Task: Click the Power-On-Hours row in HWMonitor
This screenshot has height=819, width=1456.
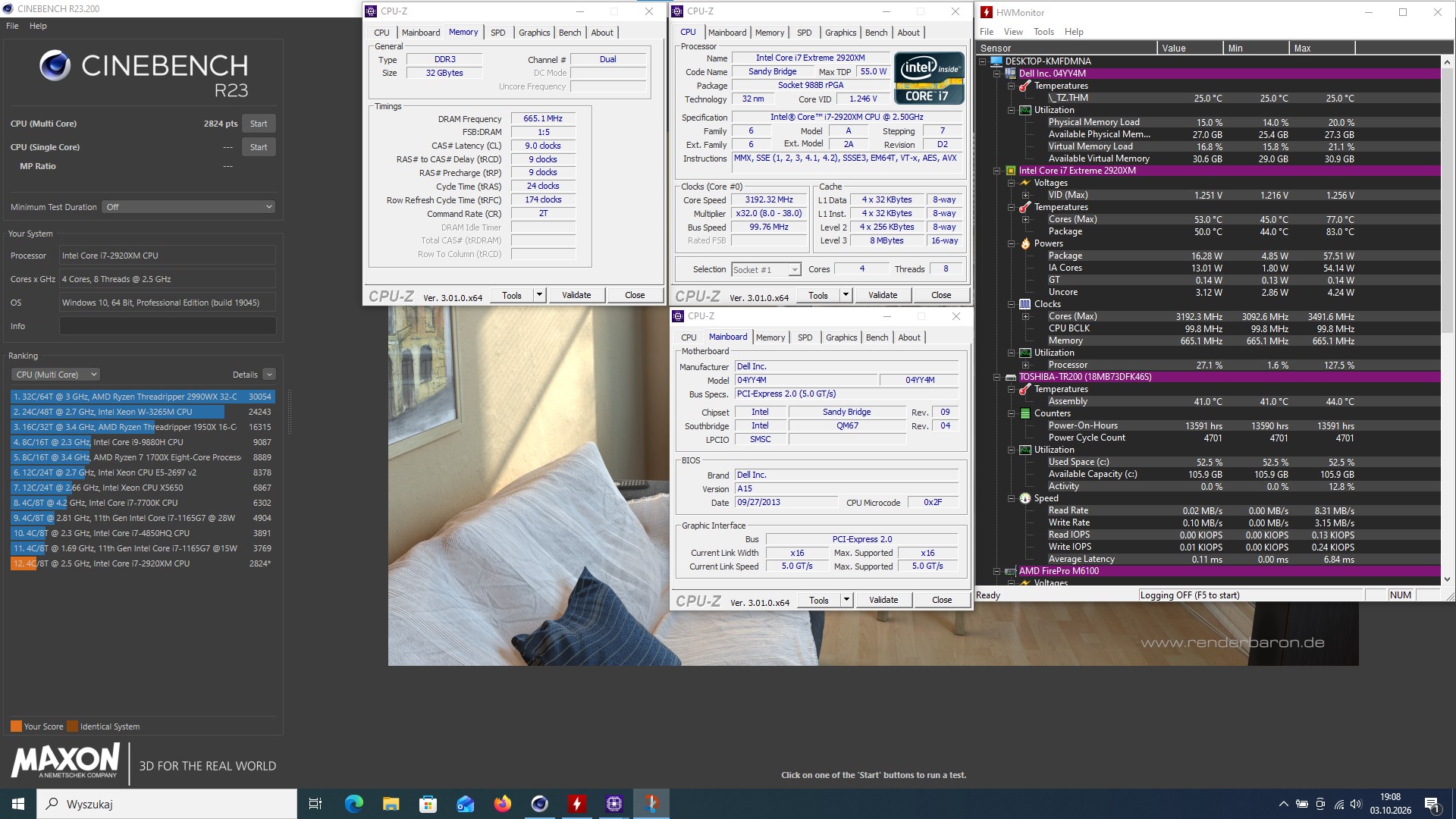Action: [1210, 425]
